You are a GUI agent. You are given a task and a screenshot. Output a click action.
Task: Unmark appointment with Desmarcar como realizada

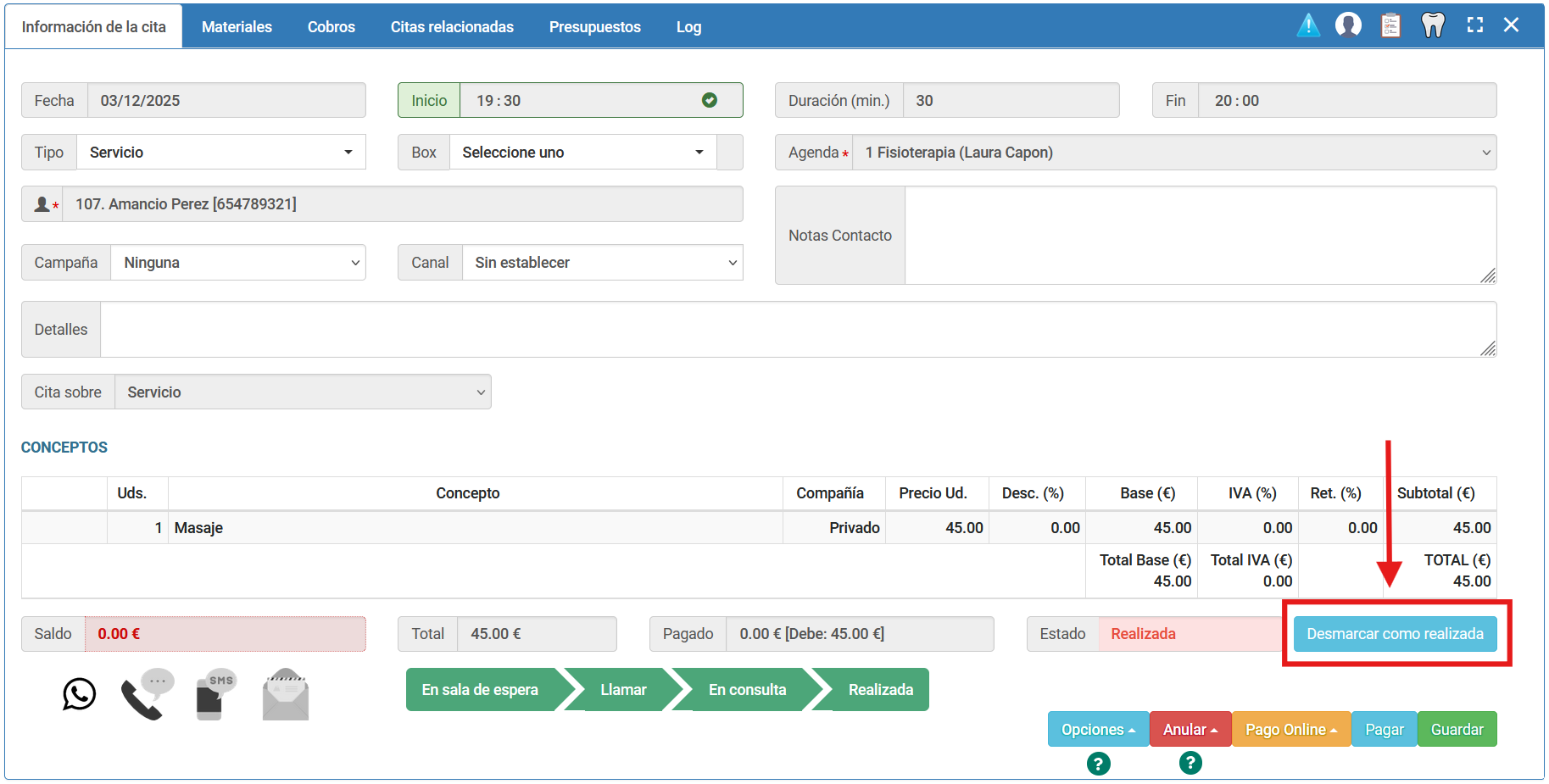pyautogui.click(x=1395, y=634)
